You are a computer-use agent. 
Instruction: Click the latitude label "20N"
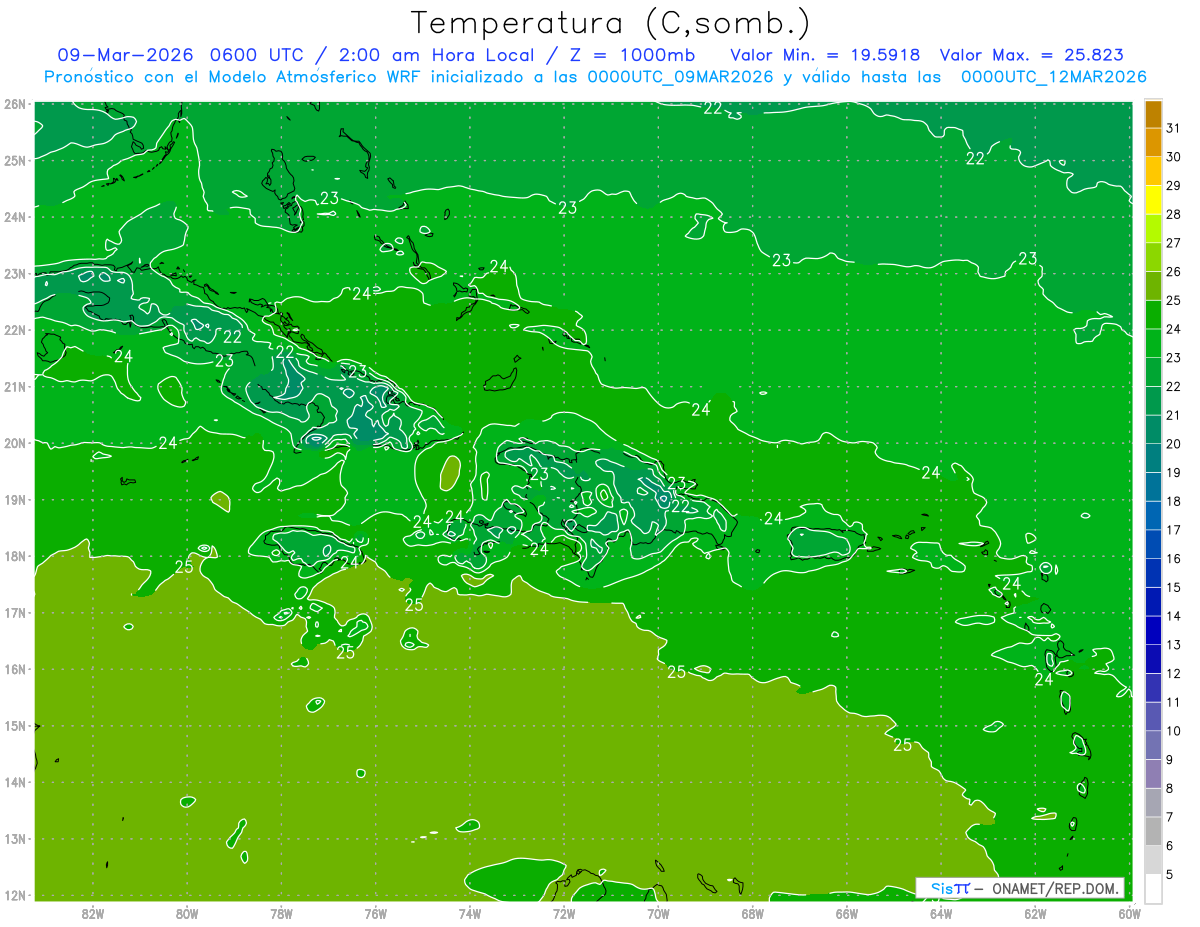[x=14, y=444]
